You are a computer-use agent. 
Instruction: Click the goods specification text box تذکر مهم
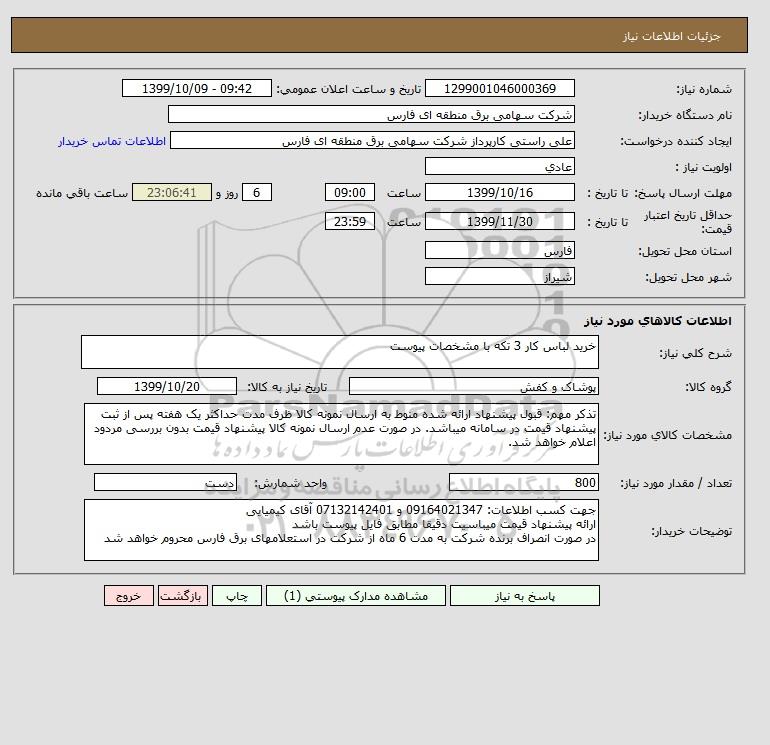point(341,434)
